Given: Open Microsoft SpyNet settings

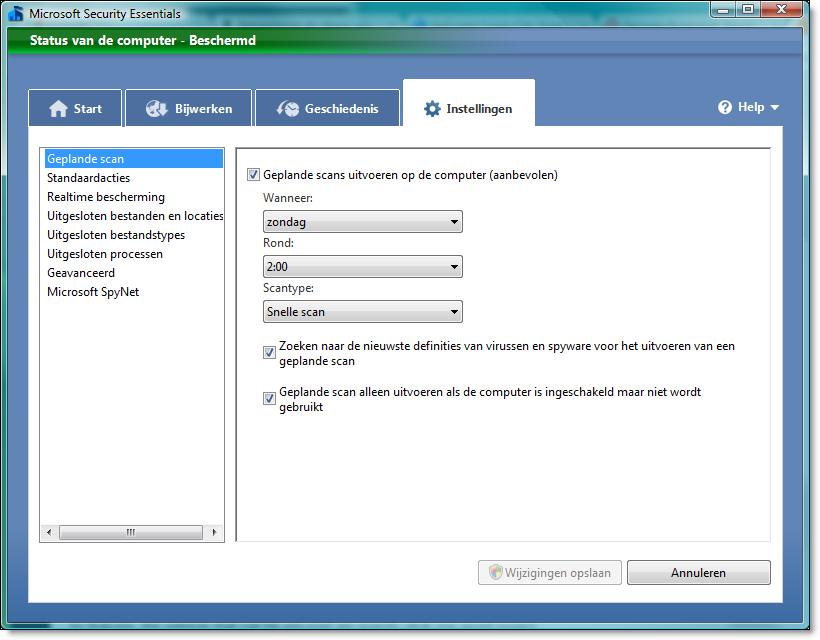Looking at the screenshot, I should click(134, 292).
